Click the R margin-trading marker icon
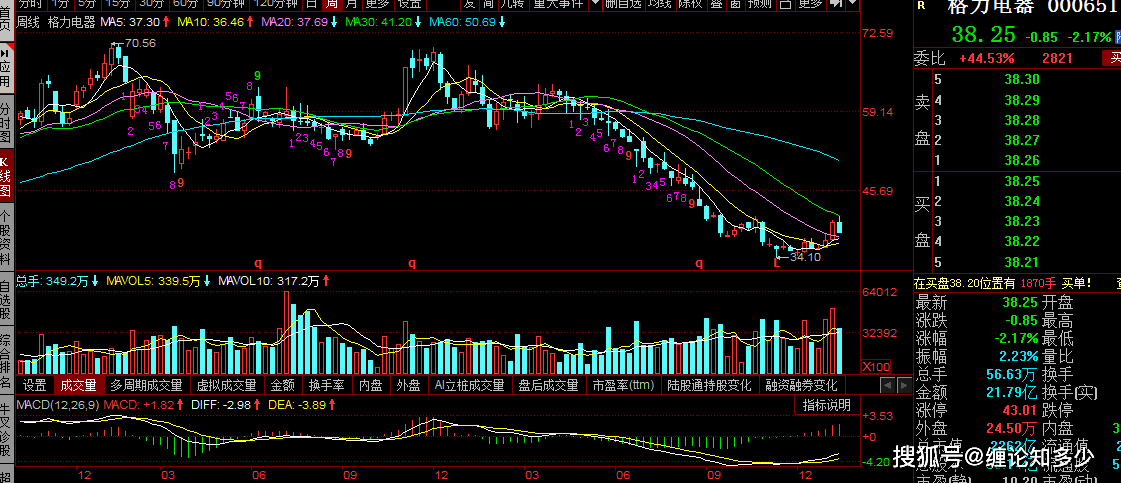 pos(920,6)
